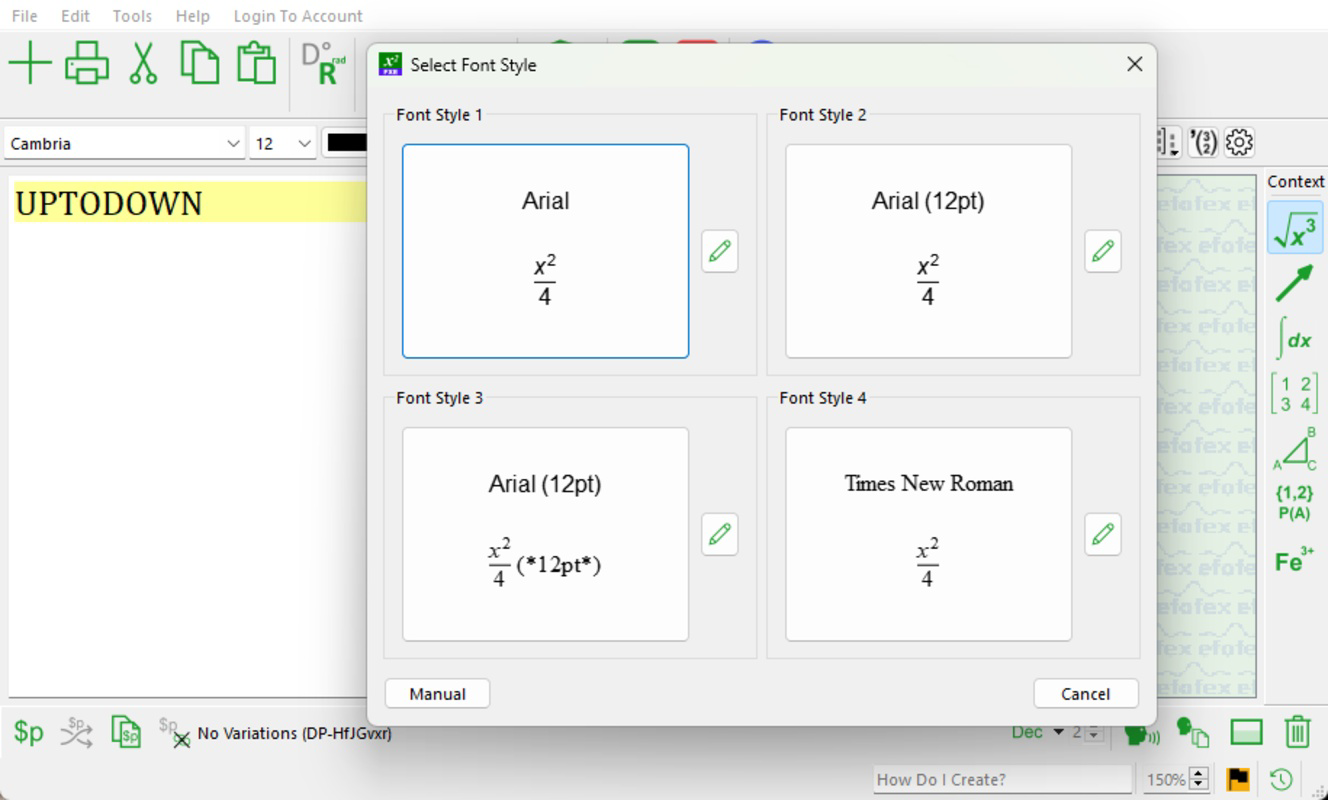Screen dimensions: 1328x800
Task: Open the Tools menu
Action: coord(132,16)
